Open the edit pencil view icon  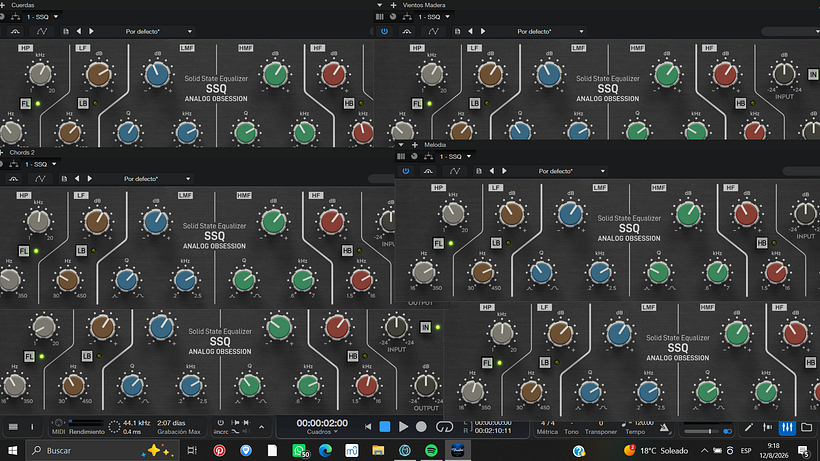tap(748, 428)
